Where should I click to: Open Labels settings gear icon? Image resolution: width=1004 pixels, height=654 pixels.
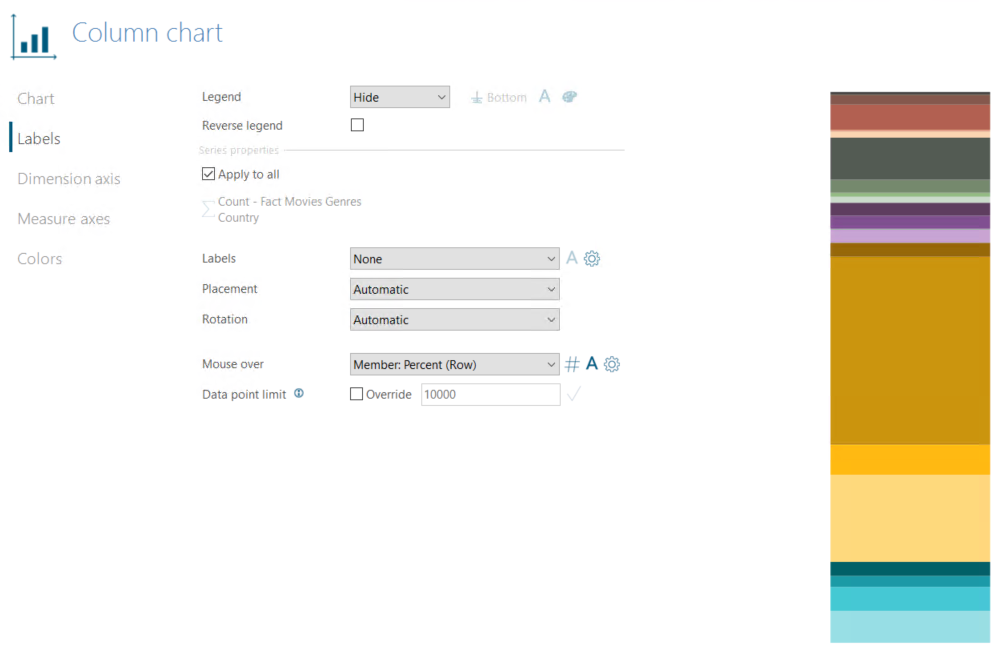592,259
